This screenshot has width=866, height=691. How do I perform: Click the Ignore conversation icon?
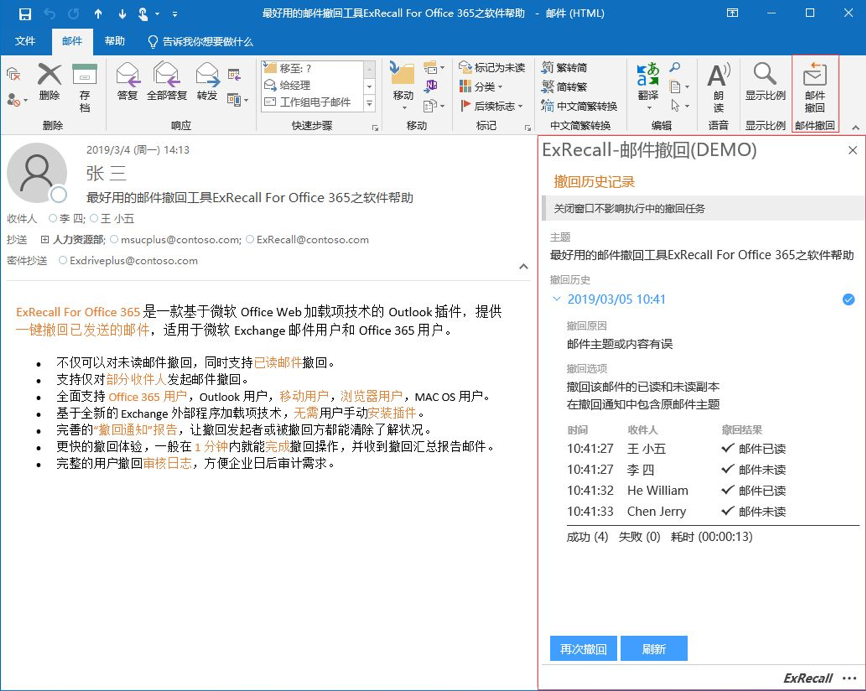pos(14,75)
